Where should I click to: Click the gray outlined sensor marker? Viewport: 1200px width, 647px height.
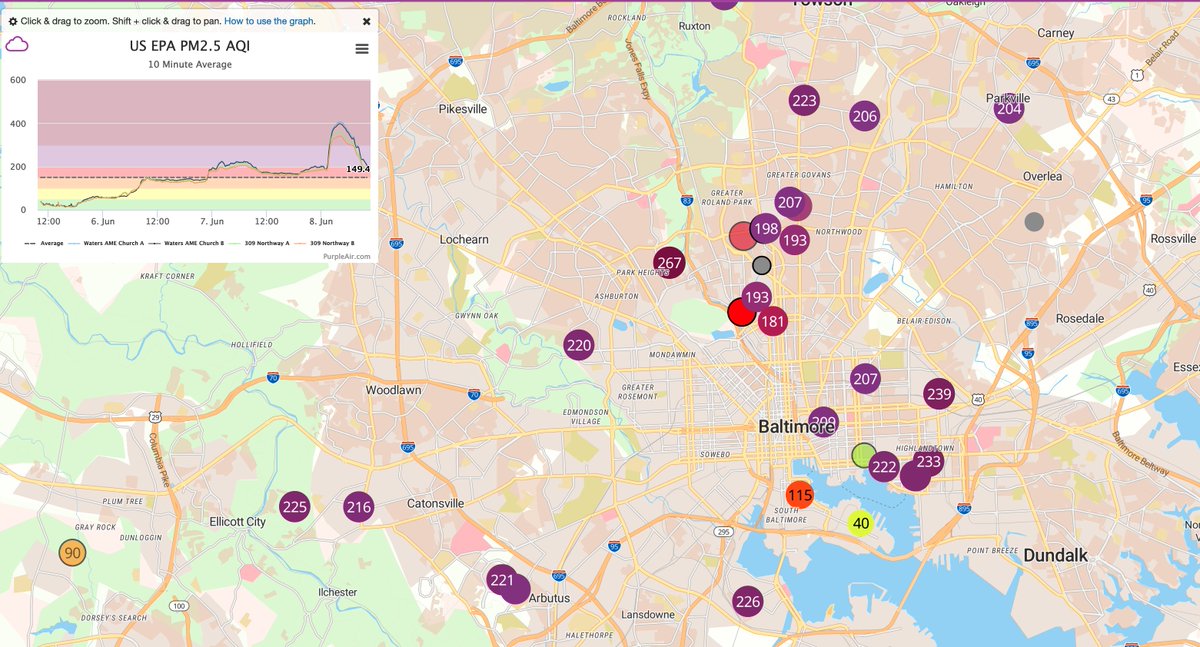point(762,266)
